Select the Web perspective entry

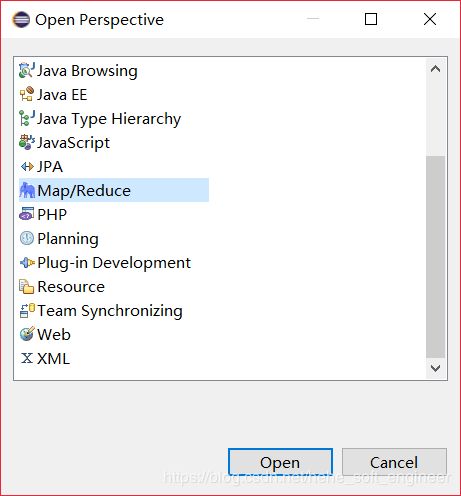pyautogui.click(x=45, y=335)
